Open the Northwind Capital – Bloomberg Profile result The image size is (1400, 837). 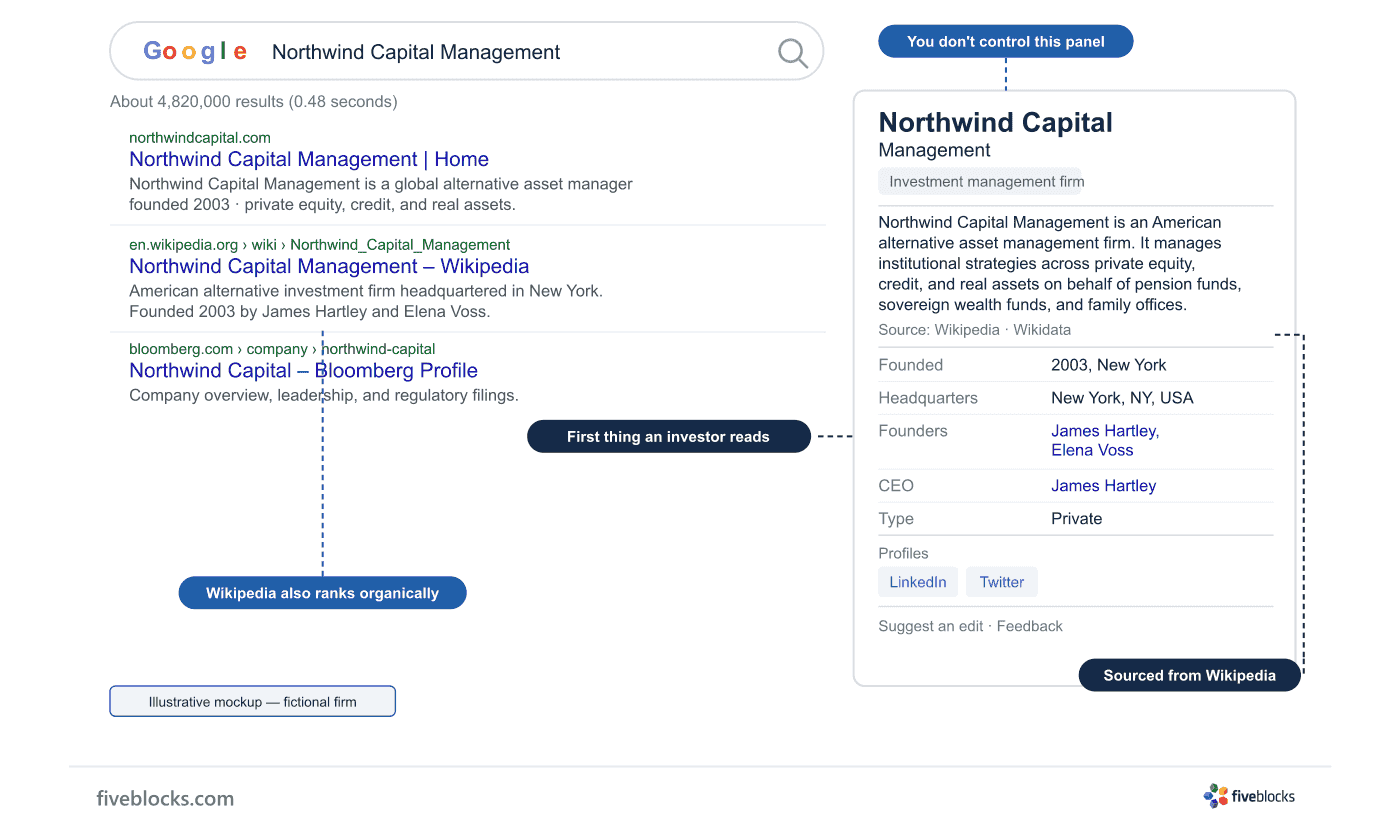[x=303, y=370]
